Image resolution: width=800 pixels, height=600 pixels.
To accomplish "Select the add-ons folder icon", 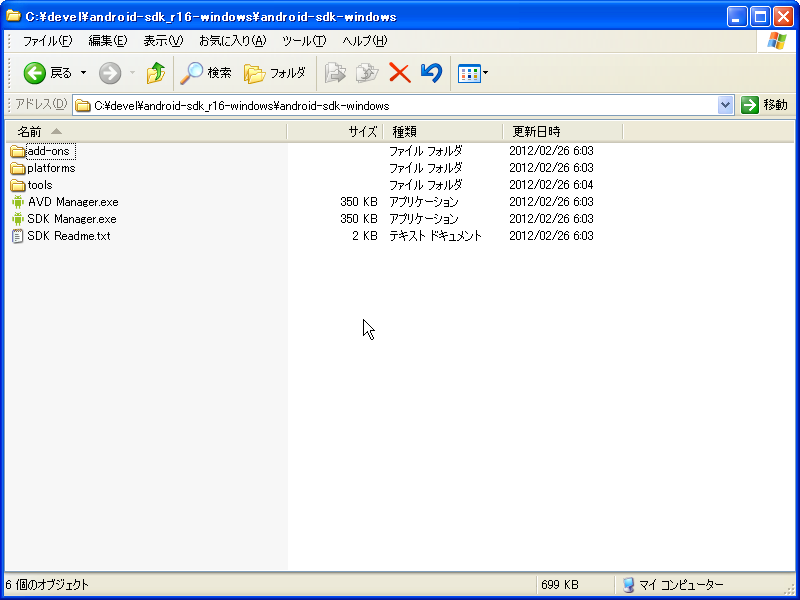I will tap(18, 152).
